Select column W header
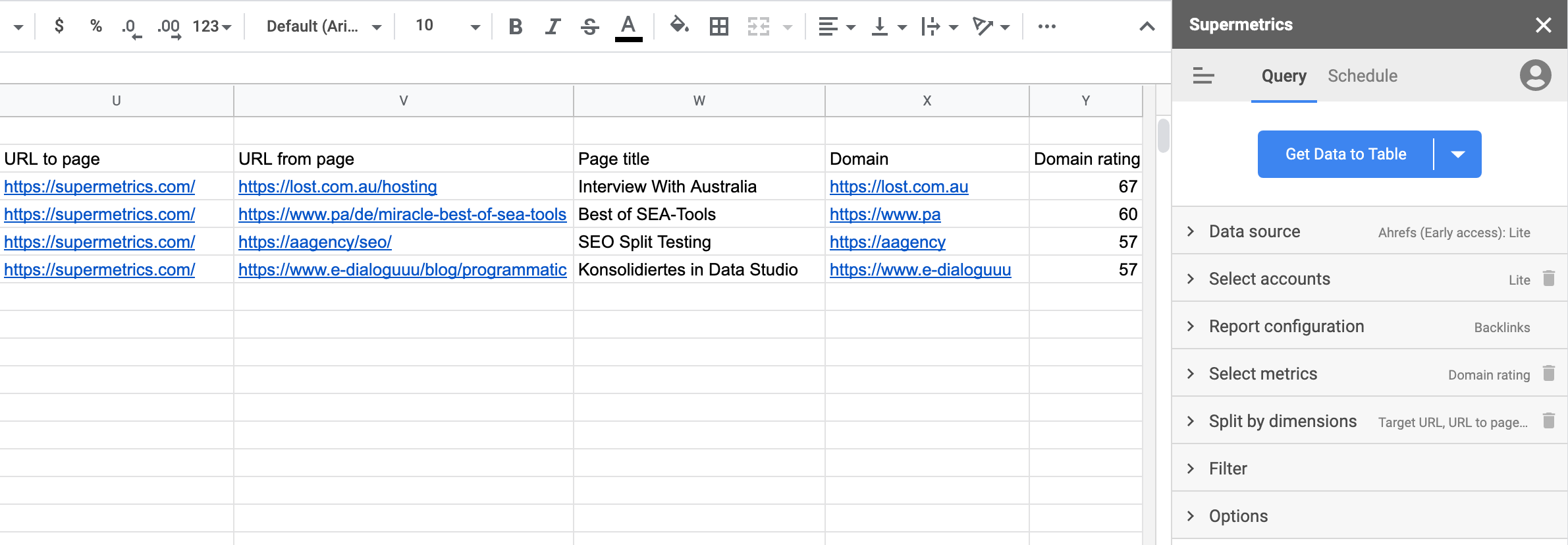1568x545 pixels. click(x=699, y=101)
